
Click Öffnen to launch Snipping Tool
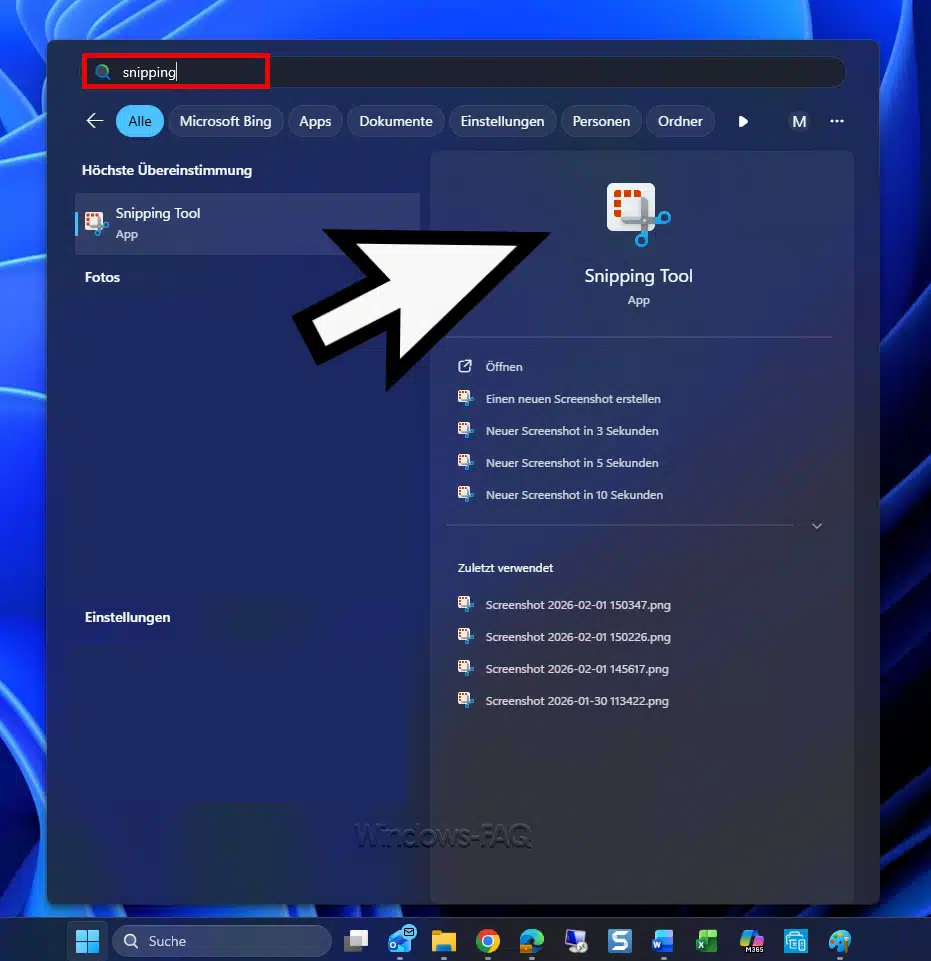click(504, 367)
